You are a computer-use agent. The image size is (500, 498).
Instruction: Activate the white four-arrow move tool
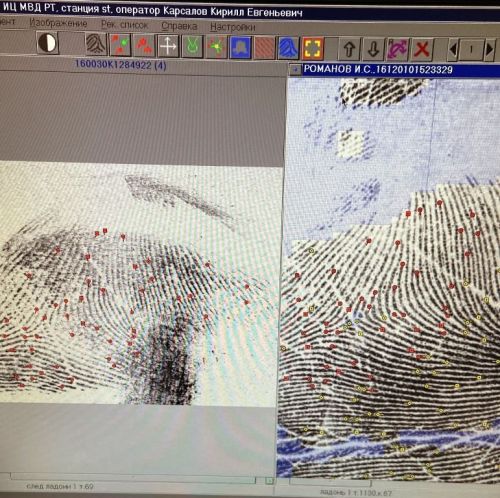[168, 46]
